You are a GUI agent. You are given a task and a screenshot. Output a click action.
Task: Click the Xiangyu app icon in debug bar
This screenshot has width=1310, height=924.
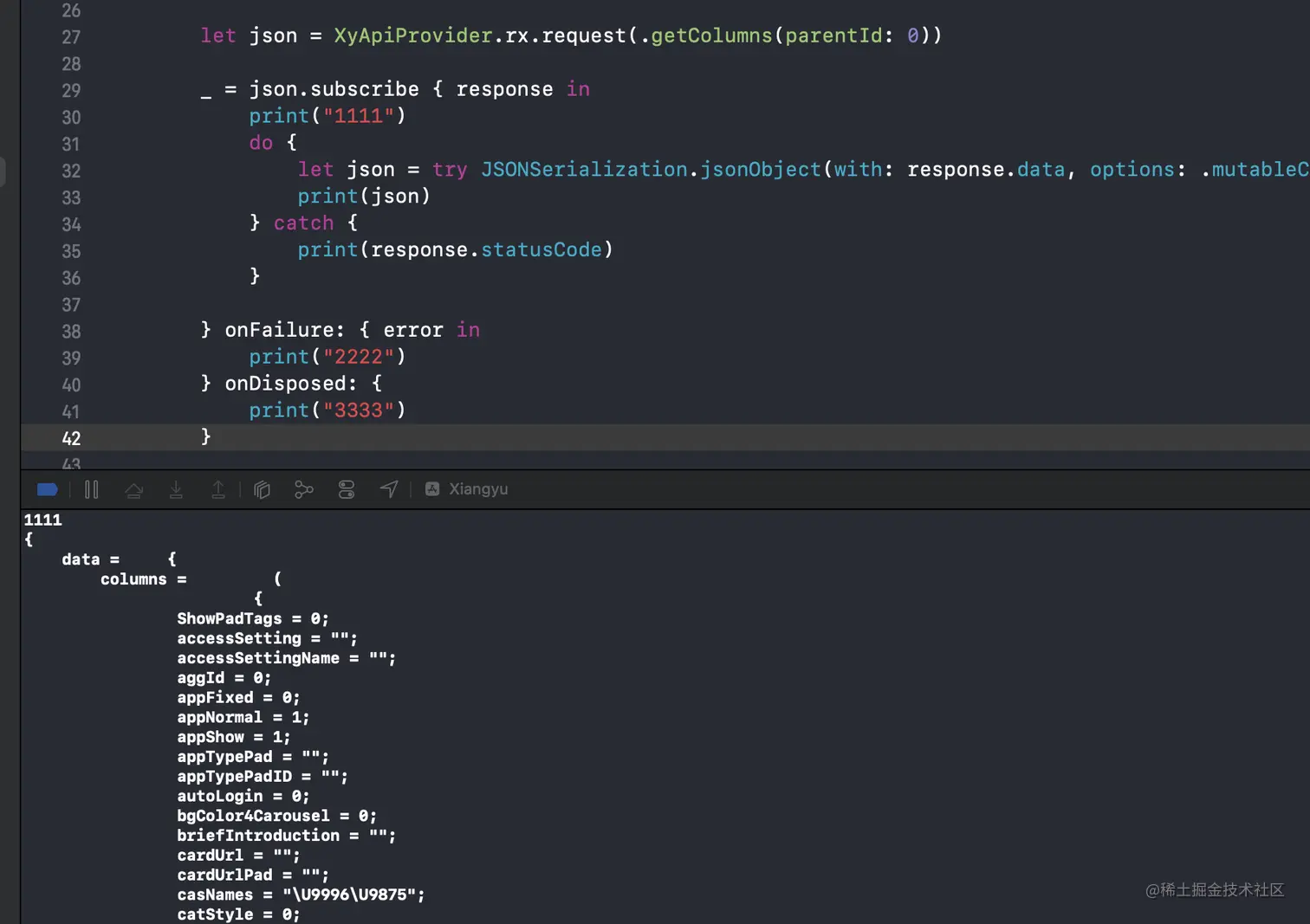click(432, 489)
